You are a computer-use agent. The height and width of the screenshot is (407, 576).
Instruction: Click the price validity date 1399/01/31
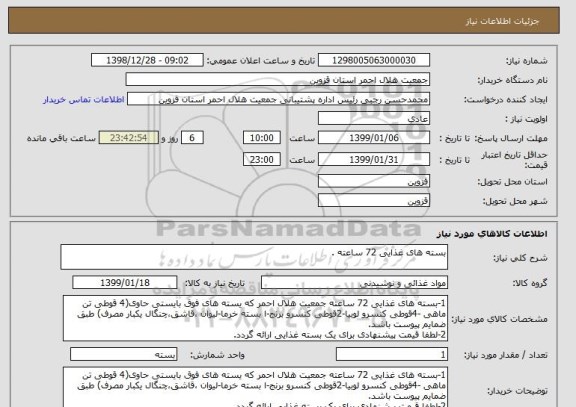click(374, 159)
